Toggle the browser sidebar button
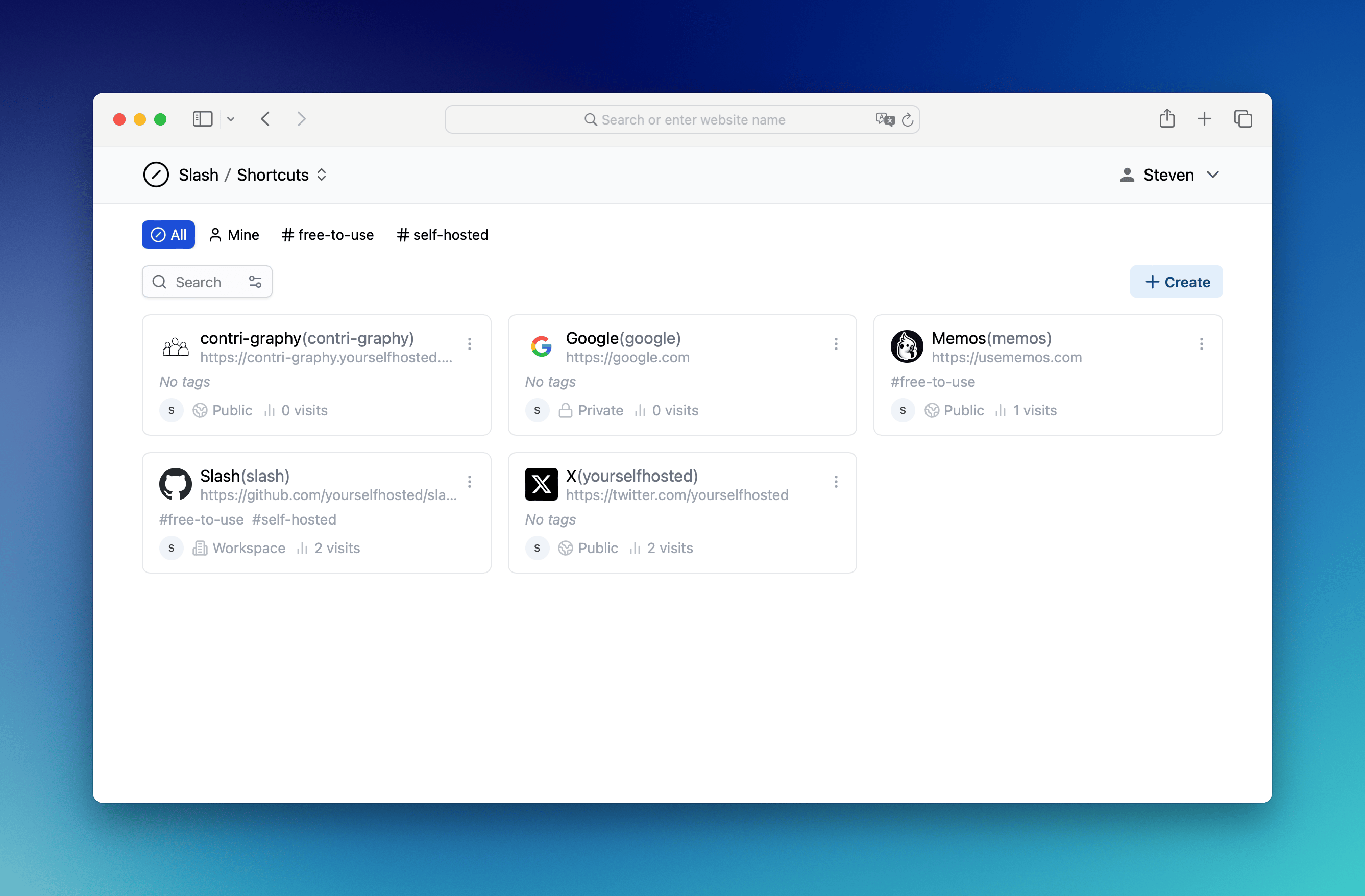The width and height of the screenshot is (1365, 896). click(x=203, y=119)
